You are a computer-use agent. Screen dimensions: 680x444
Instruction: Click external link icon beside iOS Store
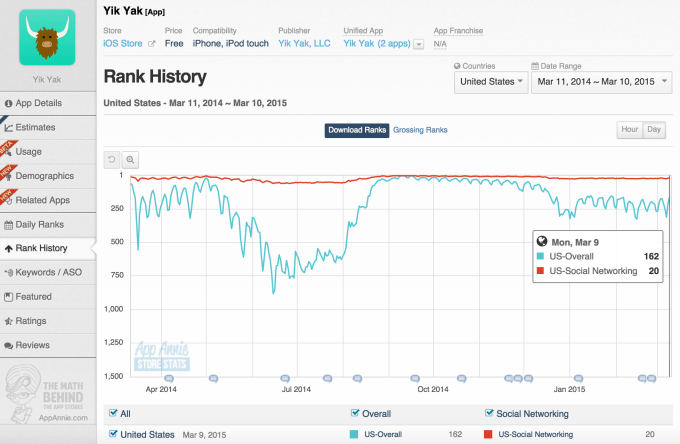click(x=152, y=44)
